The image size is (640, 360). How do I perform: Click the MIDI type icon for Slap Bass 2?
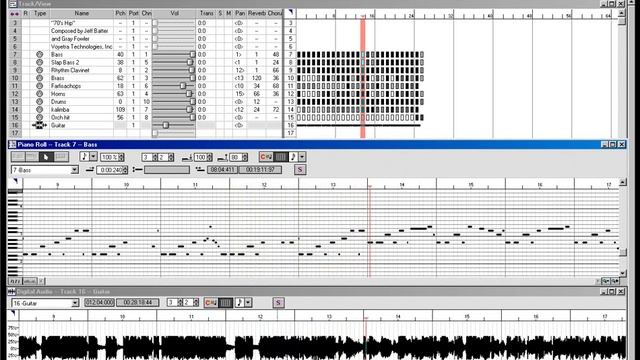click(x=39, y=62)
